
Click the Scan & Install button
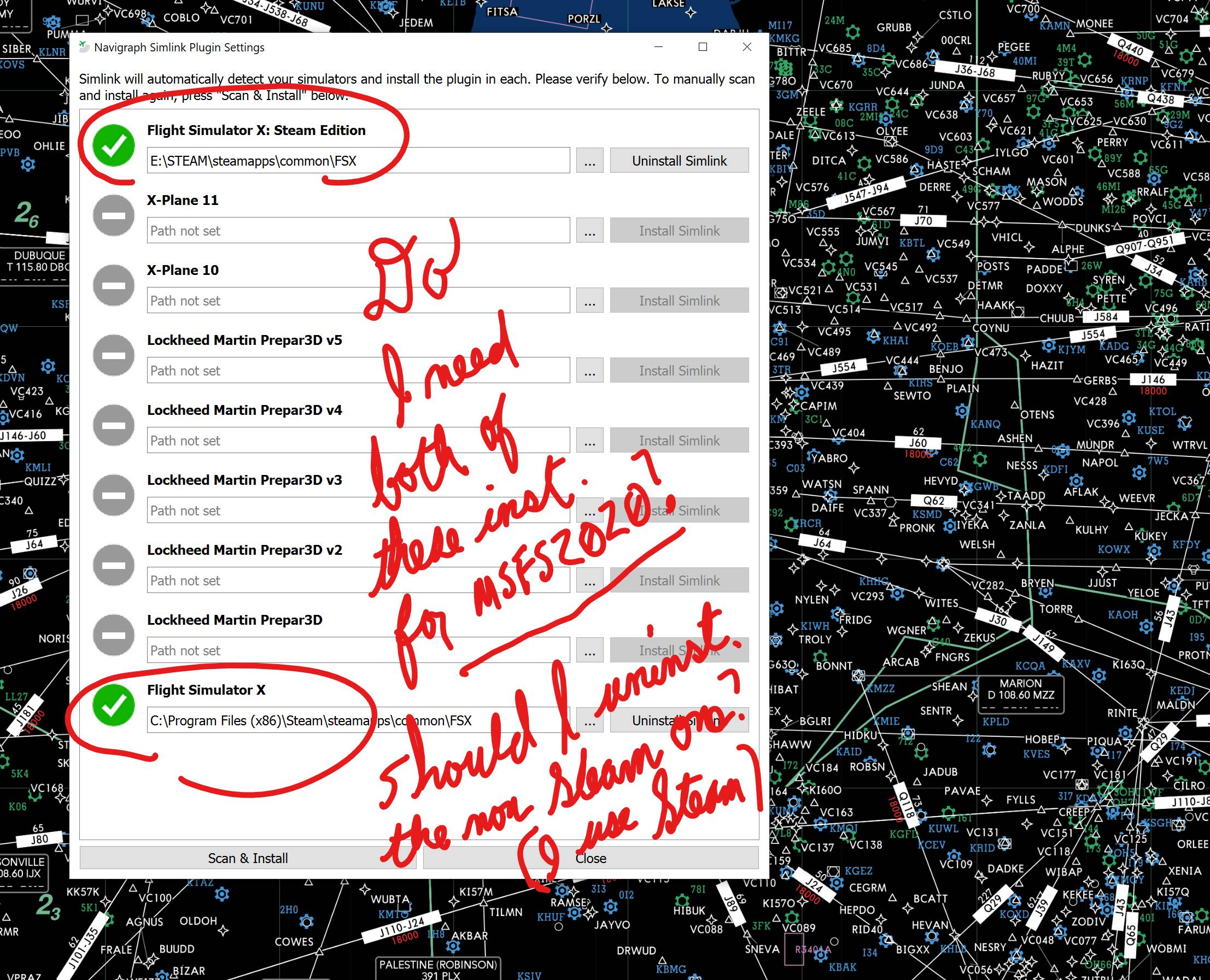[x=248, y=858]
